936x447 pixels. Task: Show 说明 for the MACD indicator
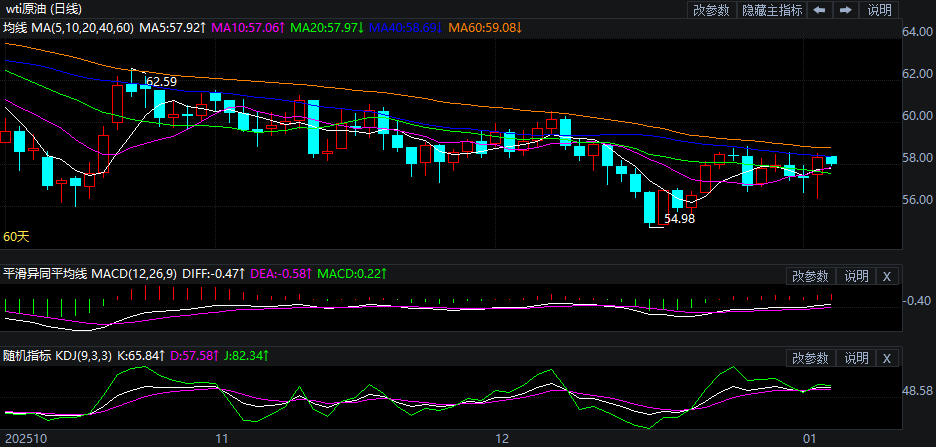point(856,276)
